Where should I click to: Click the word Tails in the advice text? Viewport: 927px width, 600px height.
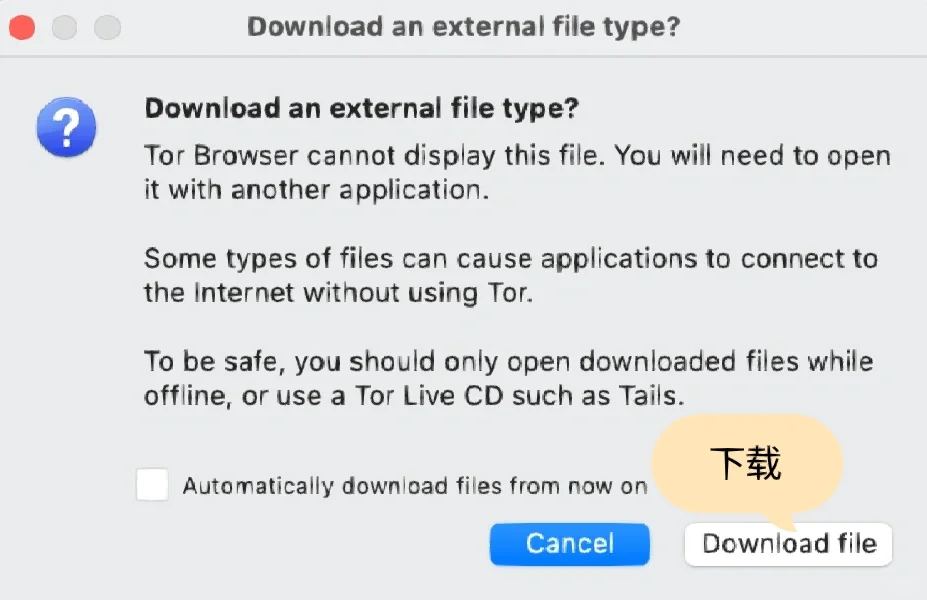651,395
